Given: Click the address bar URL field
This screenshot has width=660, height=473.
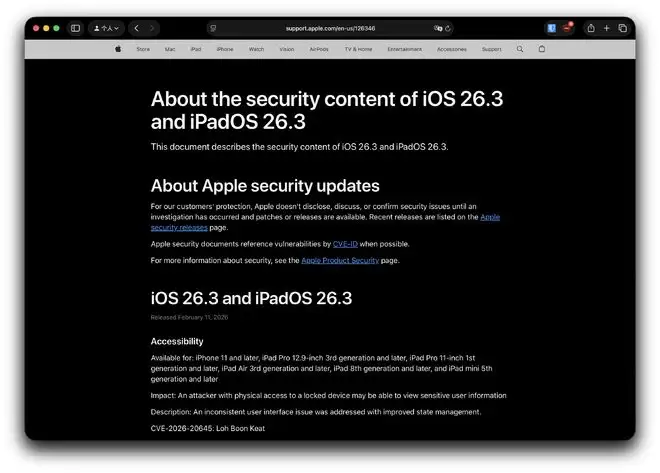Looking at the screenshot, I should (x=330, y=28).
